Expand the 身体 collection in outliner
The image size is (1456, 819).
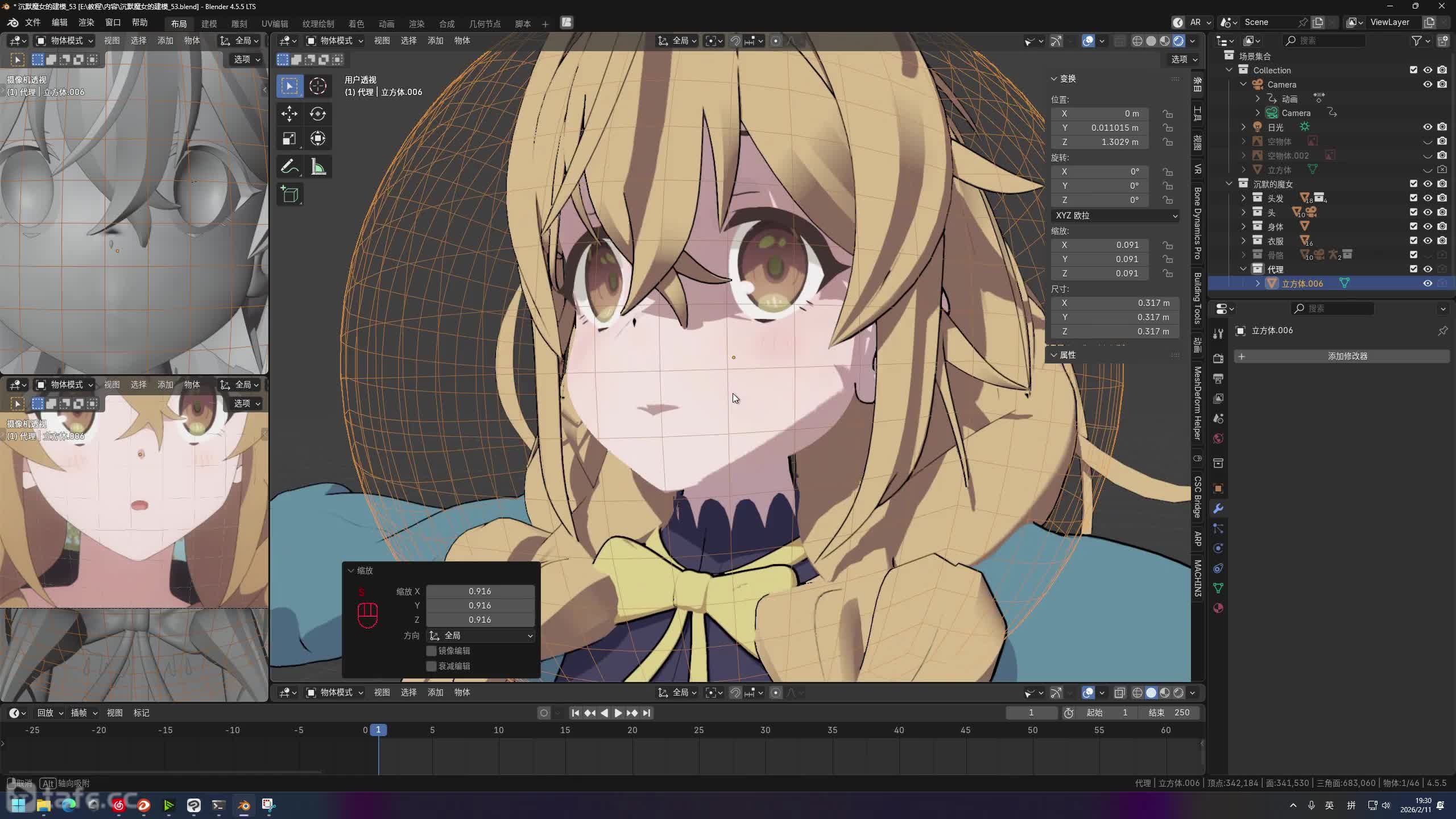(x=1243, y=226)
